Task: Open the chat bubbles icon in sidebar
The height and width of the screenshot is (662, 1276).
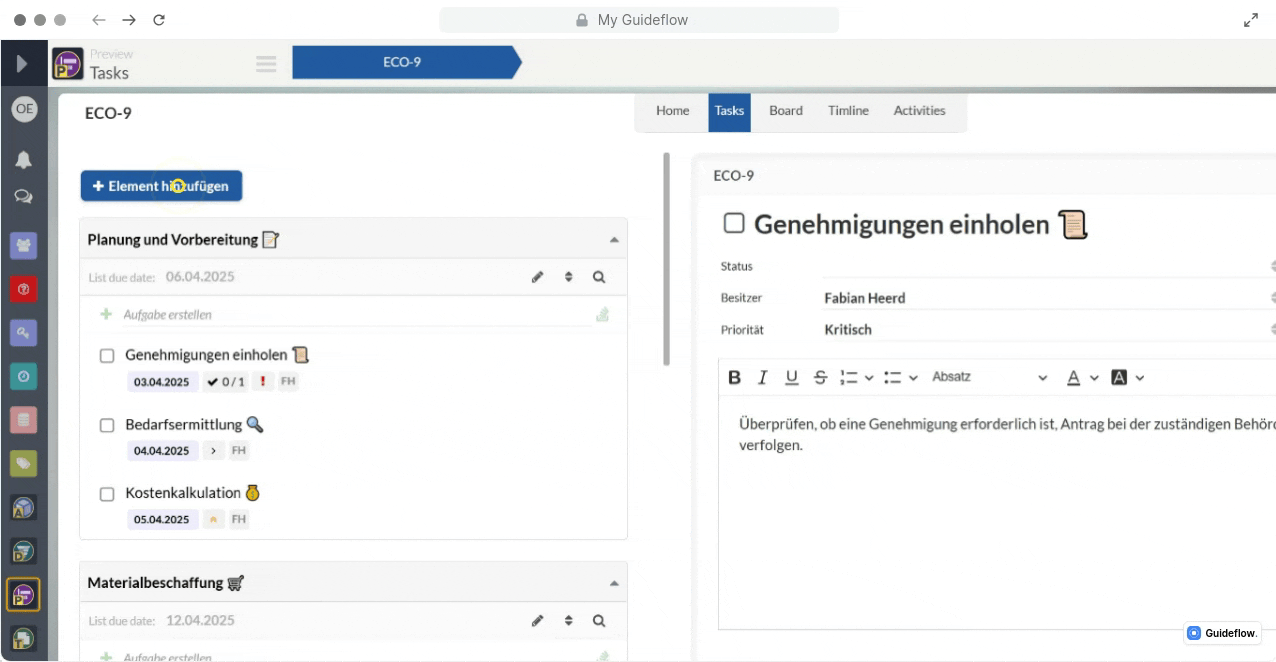Action: (x=23, y=197)
